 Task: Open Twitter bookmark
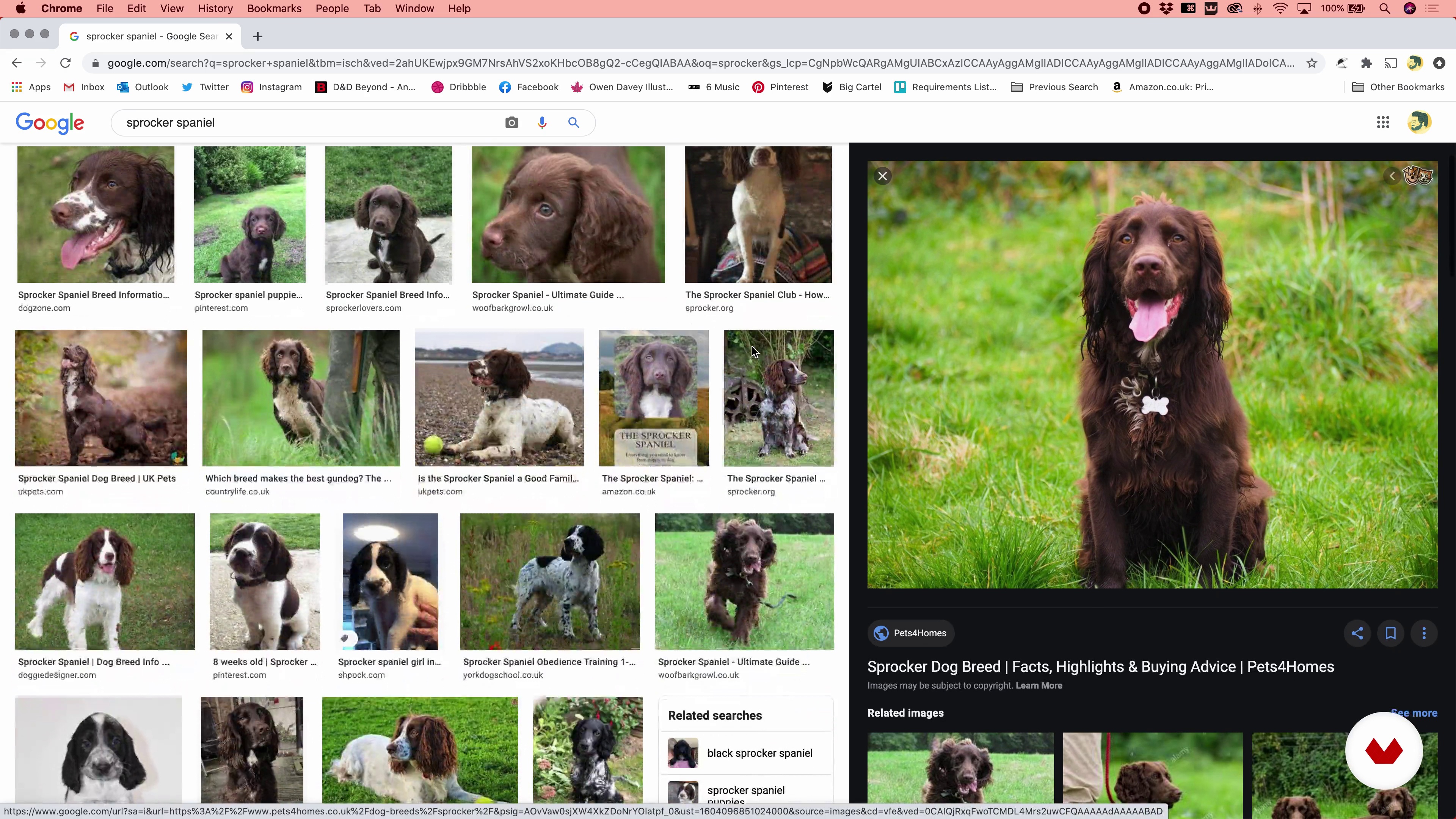(205, 87)
